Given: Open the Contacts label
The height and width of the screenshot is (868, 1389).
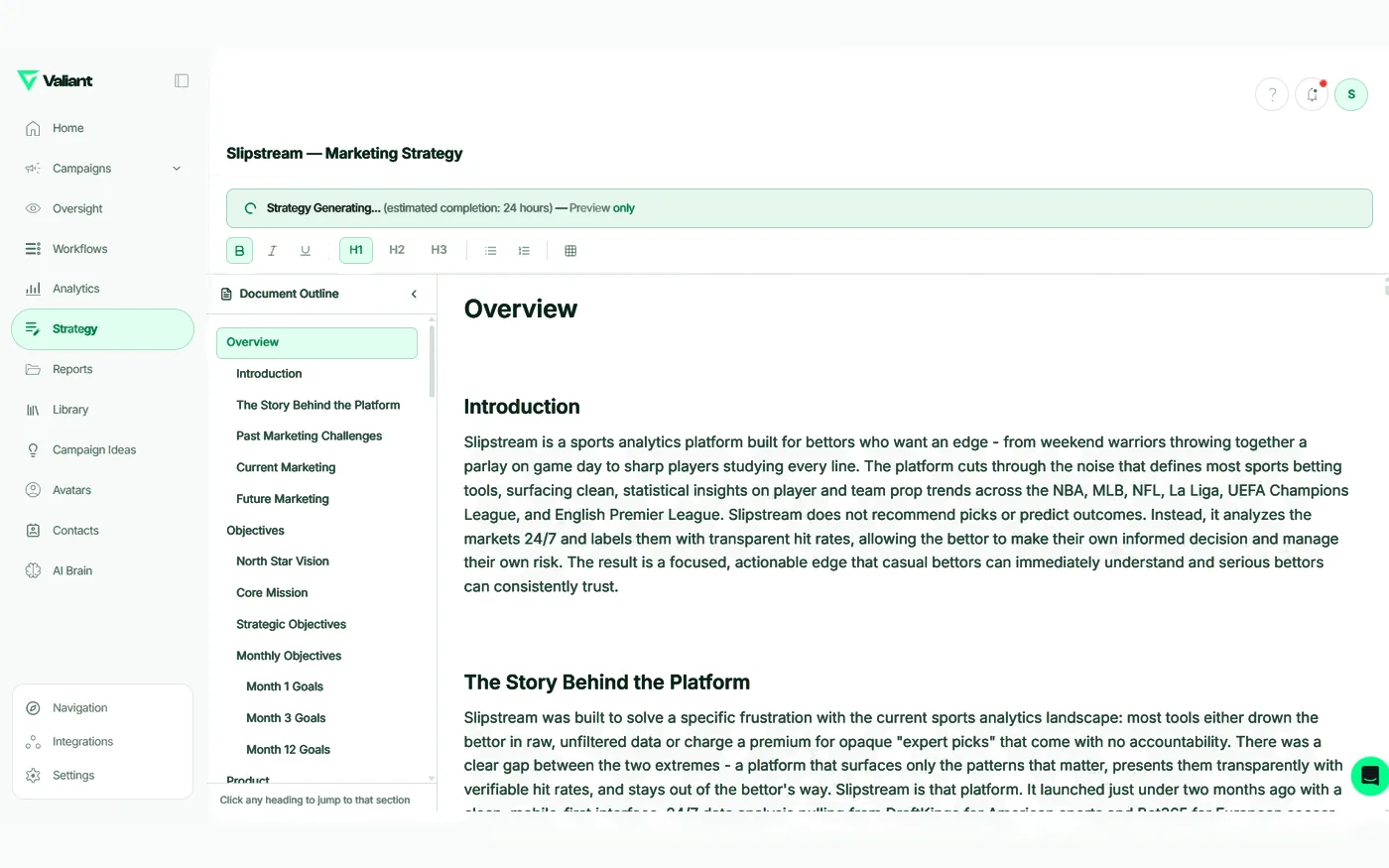Looking at the screenshot, I should (x=75, y=531).
